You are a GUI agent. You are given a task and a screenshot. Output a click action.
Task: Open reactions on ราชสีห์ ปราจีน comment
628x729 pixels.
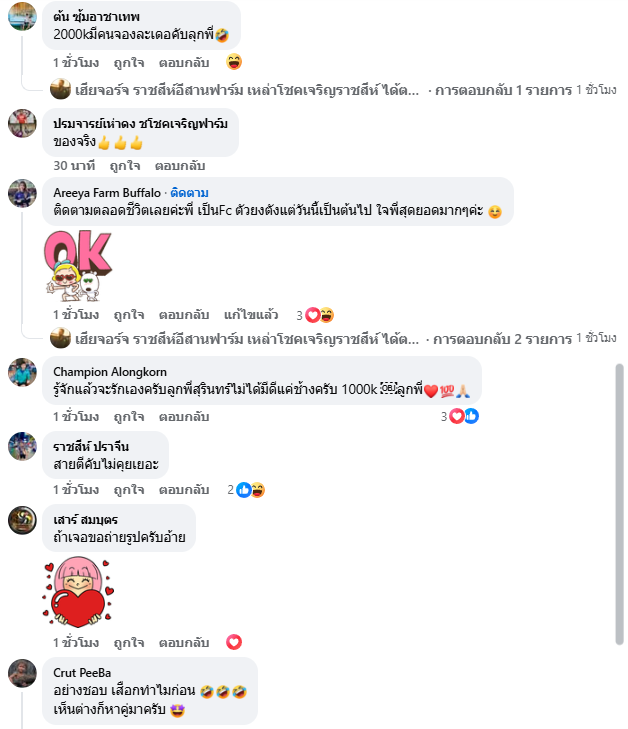[x=246, y=490]
